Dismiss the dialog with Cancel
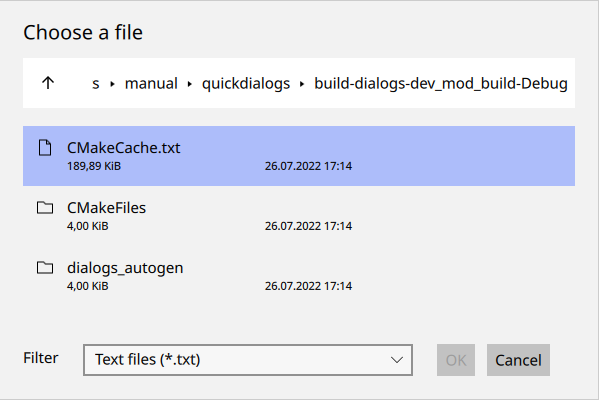This screenshot has height=401, width=599. (518, 360)
